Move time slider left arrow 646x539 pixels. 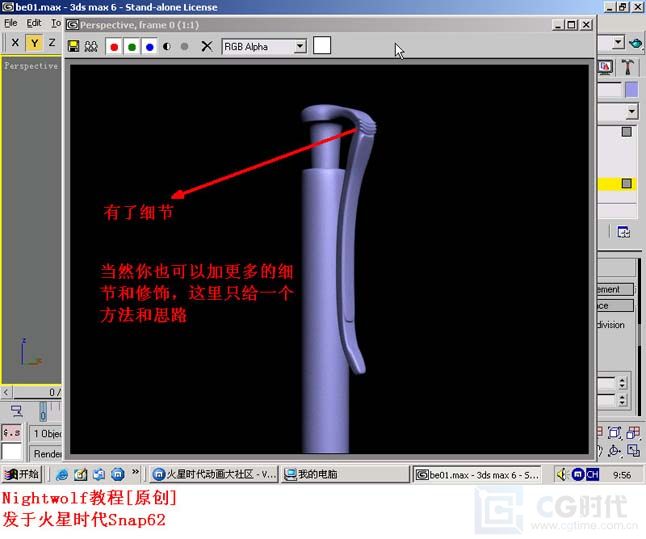tap(6, 392)
